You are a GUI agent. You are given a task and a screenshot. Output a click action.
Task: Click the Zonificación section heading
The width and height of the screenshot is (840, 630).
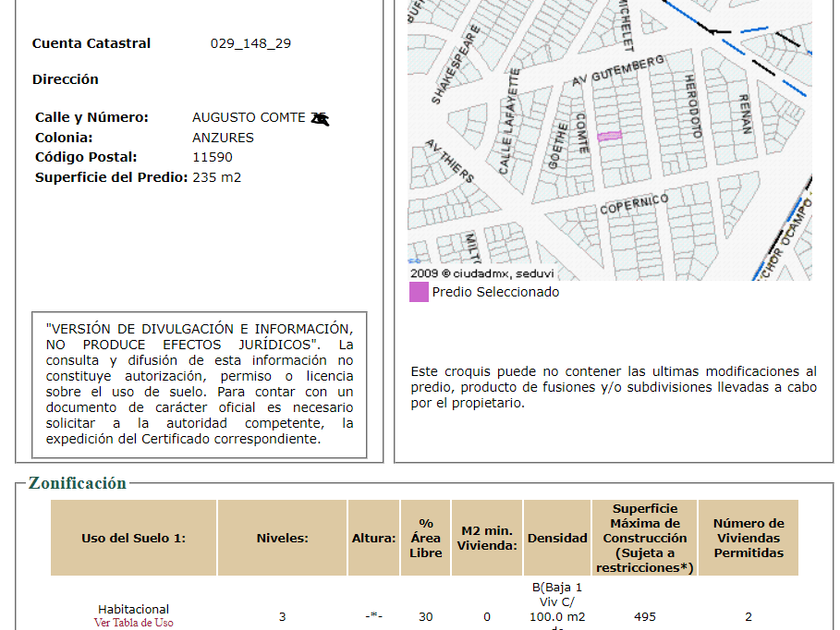click(77, 483)
